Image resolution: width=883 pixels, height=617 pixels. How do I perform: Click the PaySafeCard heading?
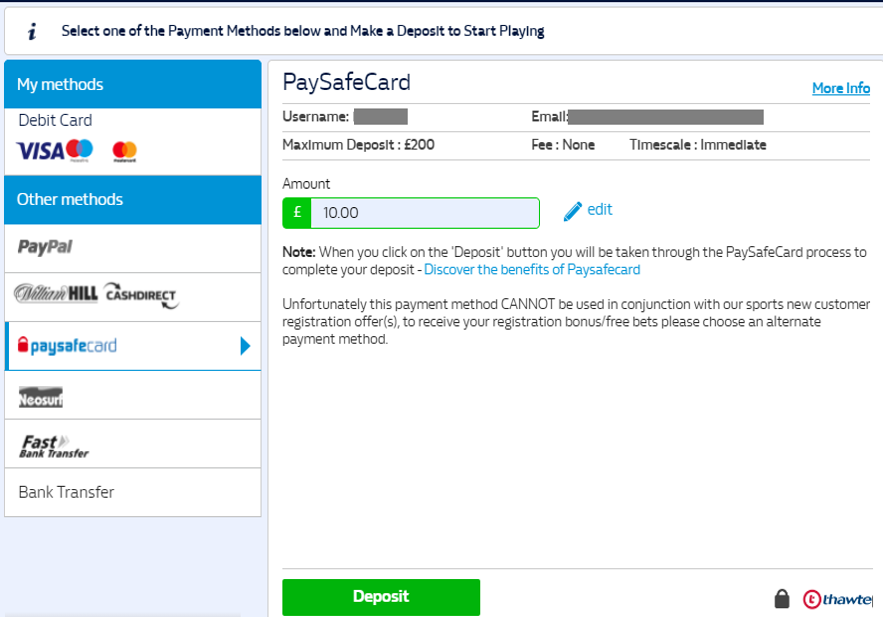tap(346, 82)
